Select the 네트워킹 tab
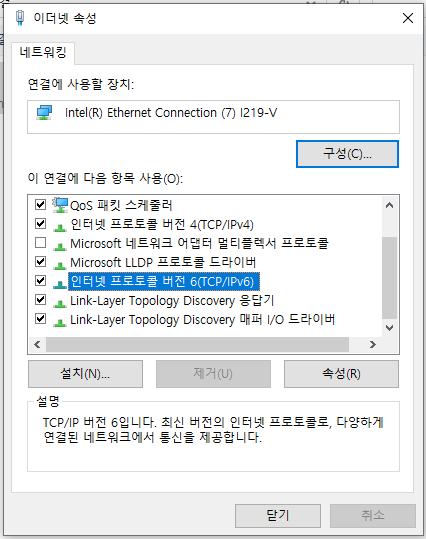This screenshot has height=539, width=426. point(43,53)
